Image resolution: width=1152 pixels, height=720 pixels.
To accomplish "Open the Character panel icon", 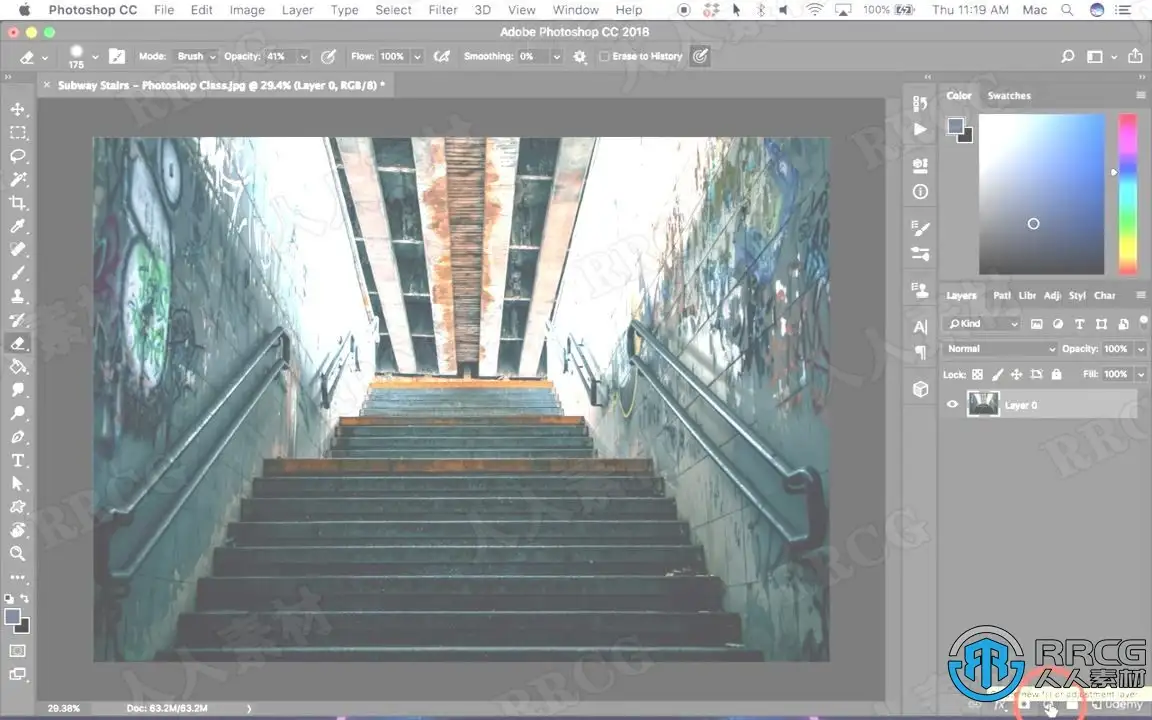I will click(920, 327).
